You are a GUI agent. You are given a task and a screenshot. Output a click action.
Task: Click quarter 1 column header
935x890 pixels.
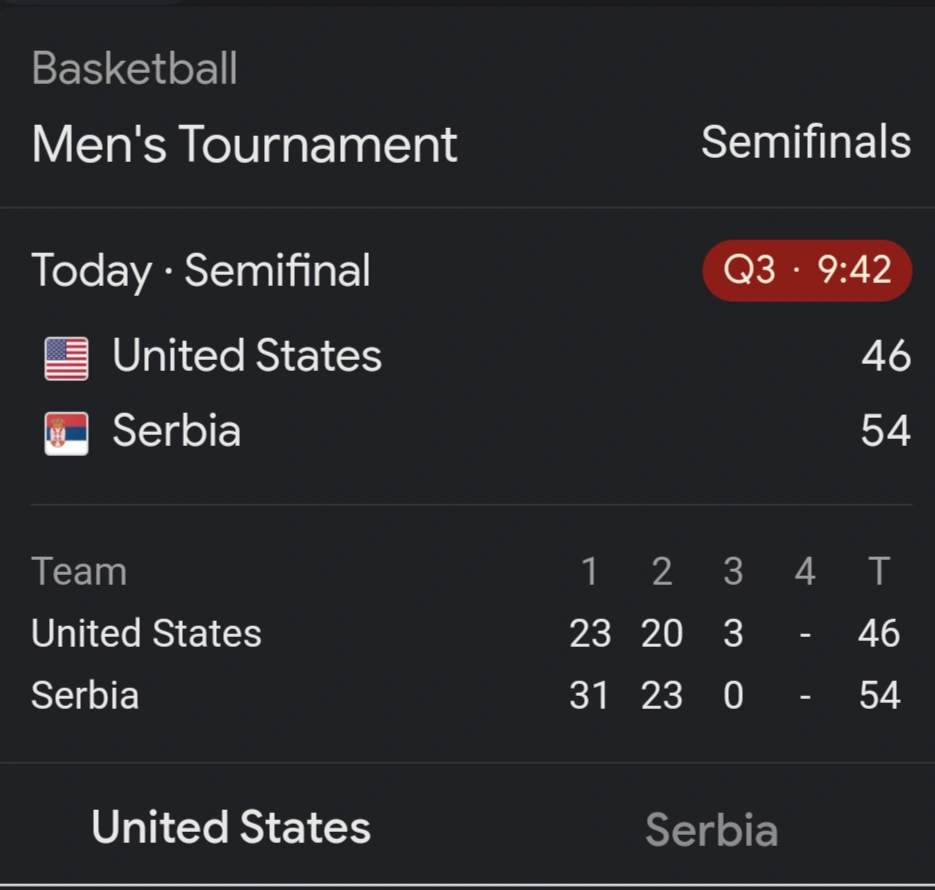tap(589, 572)
